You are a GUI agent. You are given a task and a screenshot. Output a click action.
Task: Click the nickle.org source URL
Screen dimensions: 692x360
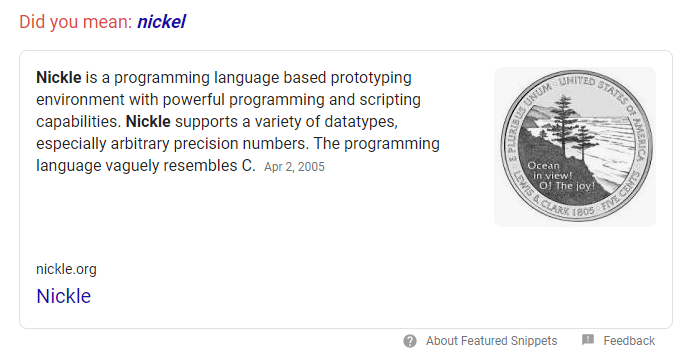(x=66, y=269)
